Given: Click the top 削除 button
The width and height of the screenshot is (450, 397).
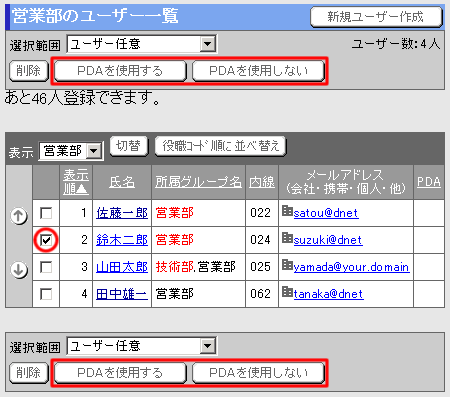Looking at the screenshot, I should 29,71.
